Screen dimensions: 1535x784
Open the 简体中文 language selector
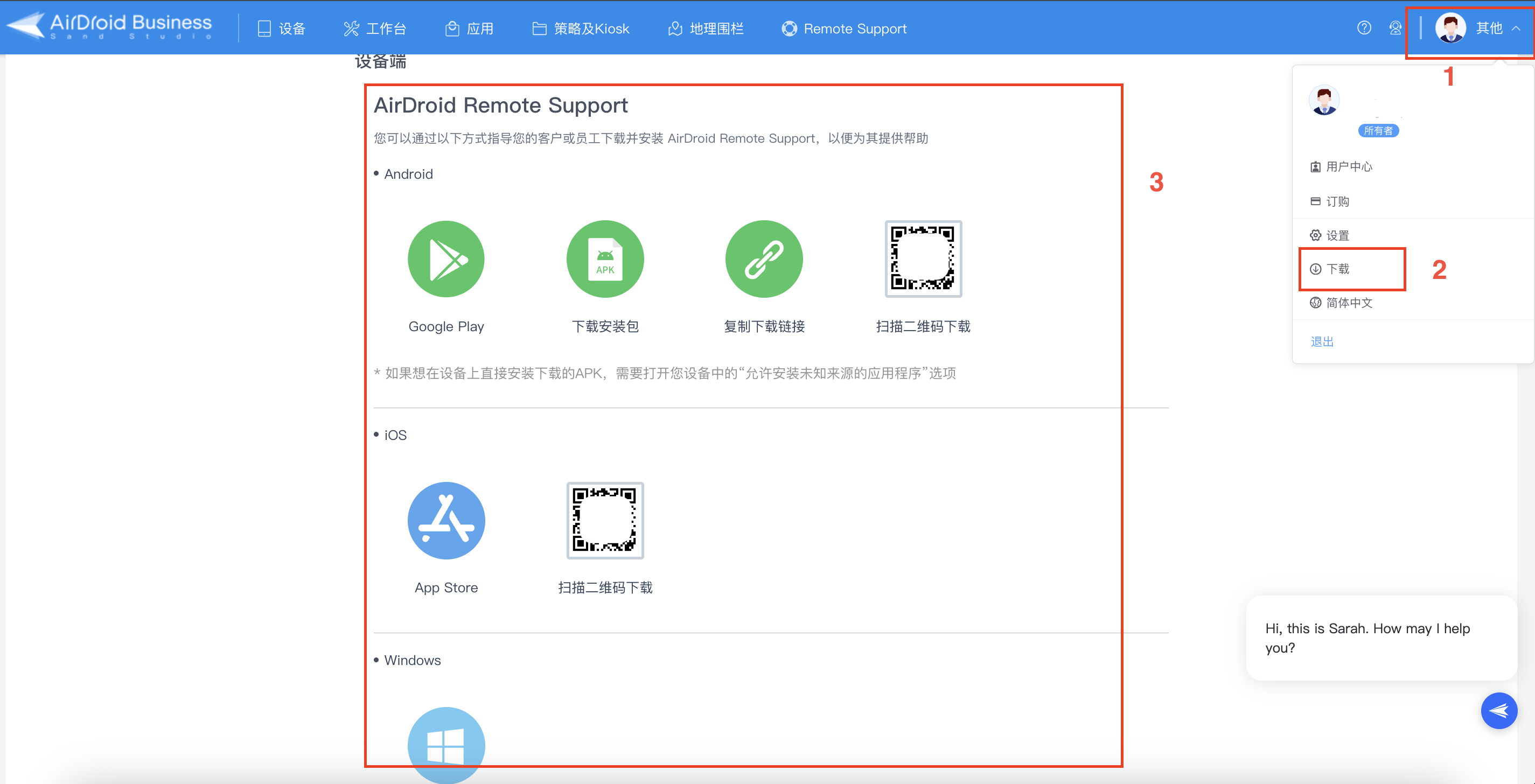click(1349, 303)
